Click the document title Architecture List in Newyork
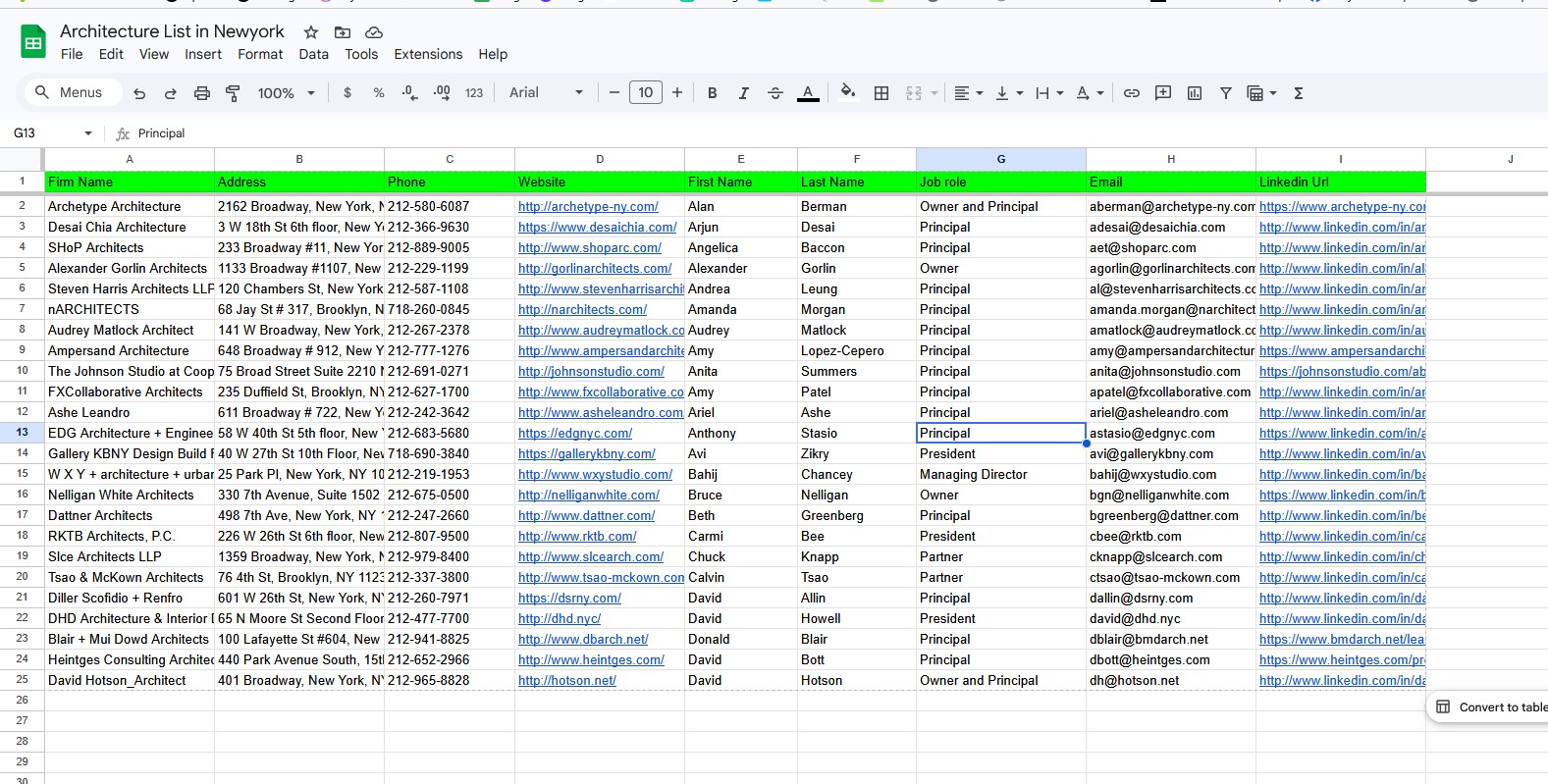The width and height of the screenshot is (1548, 784). pyautogui.click(x=172, y=31)
